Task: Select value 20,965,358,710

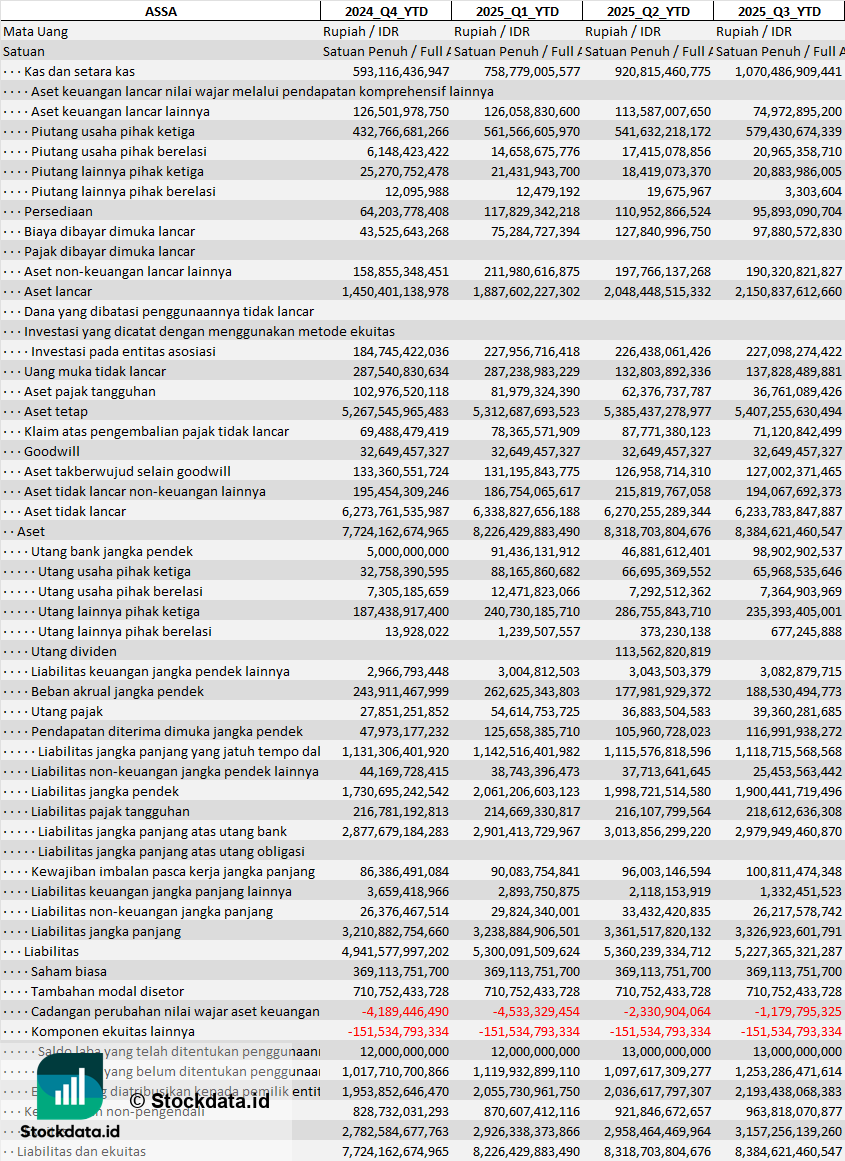Action: coord(798,152)
